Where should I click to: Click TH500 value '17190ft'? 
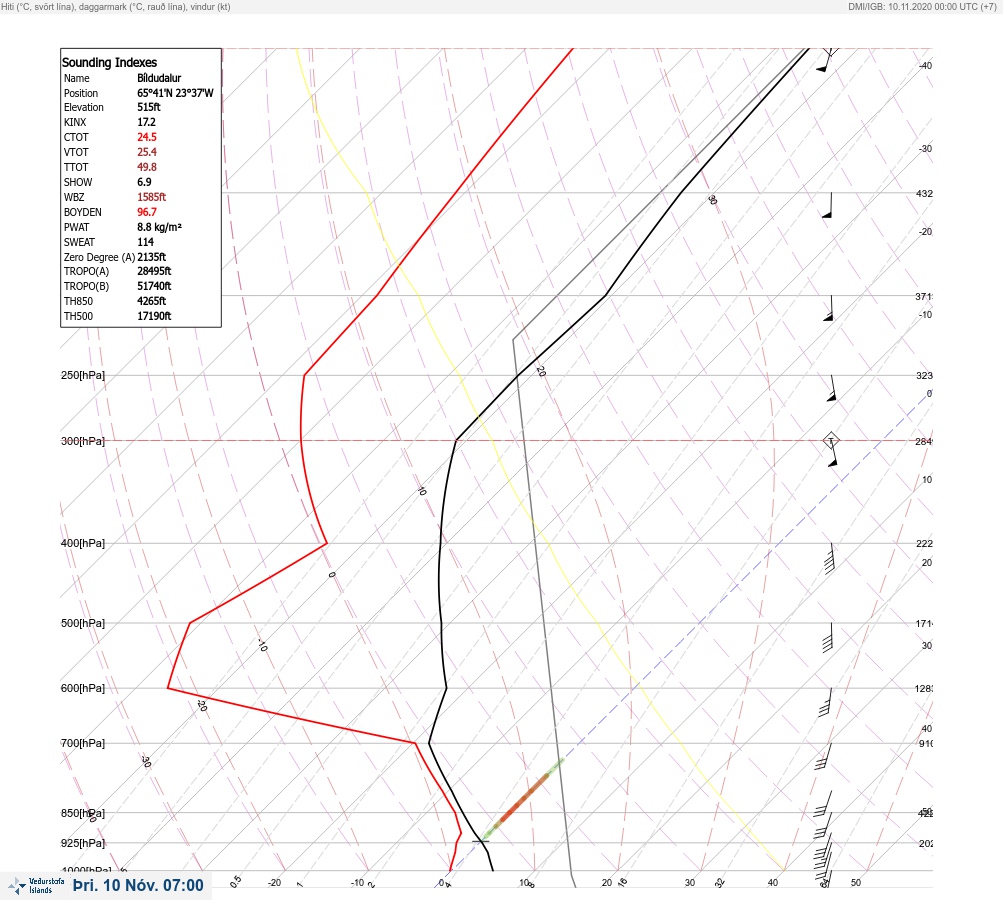154,316
